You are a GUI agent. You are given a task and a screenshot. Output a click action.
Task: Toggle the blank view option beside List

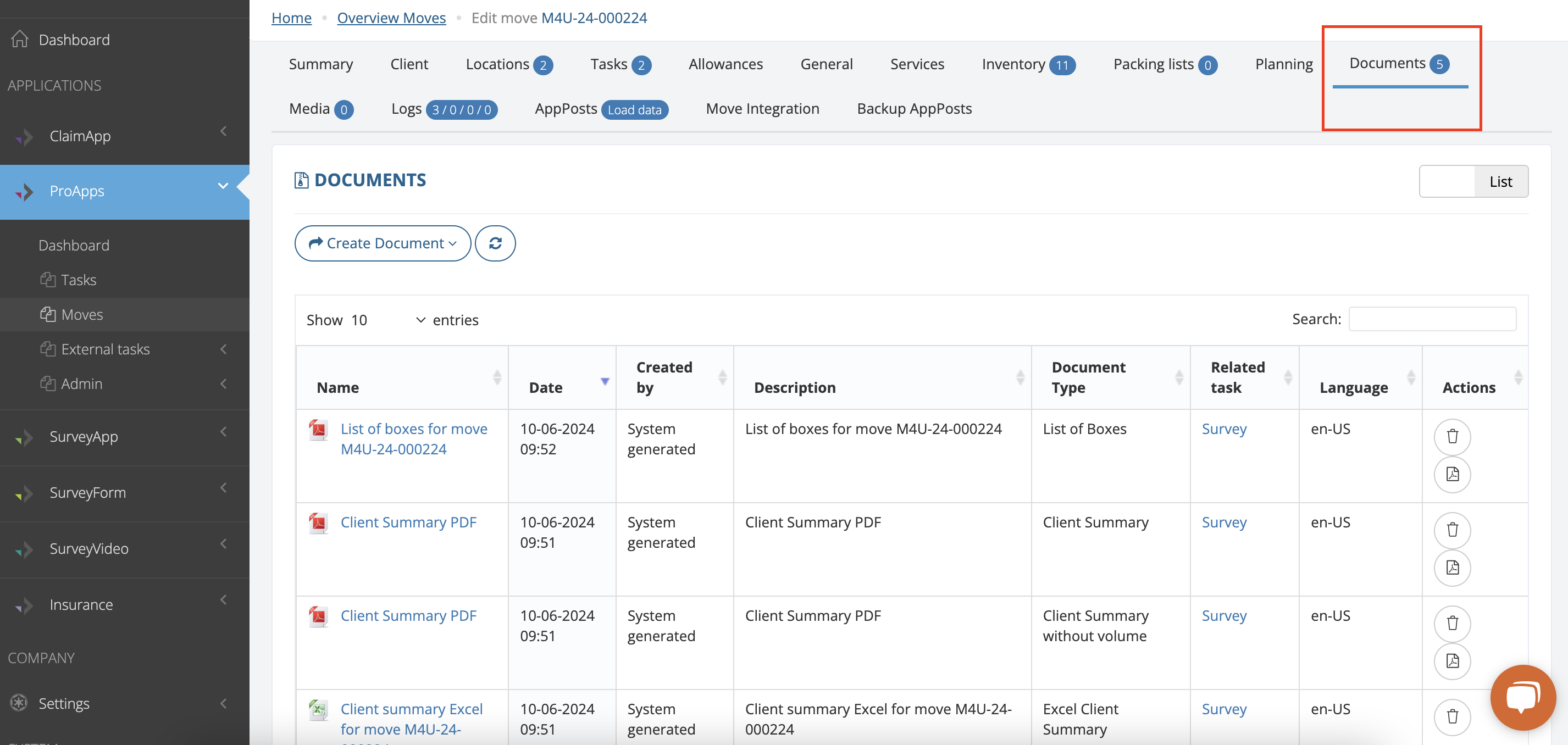[x=1447, y=181]
